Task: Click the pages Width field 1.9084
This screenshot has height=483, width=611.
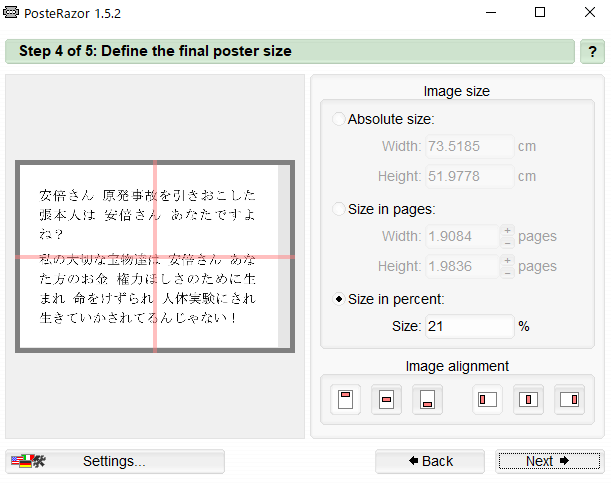Action: [463, 236]
